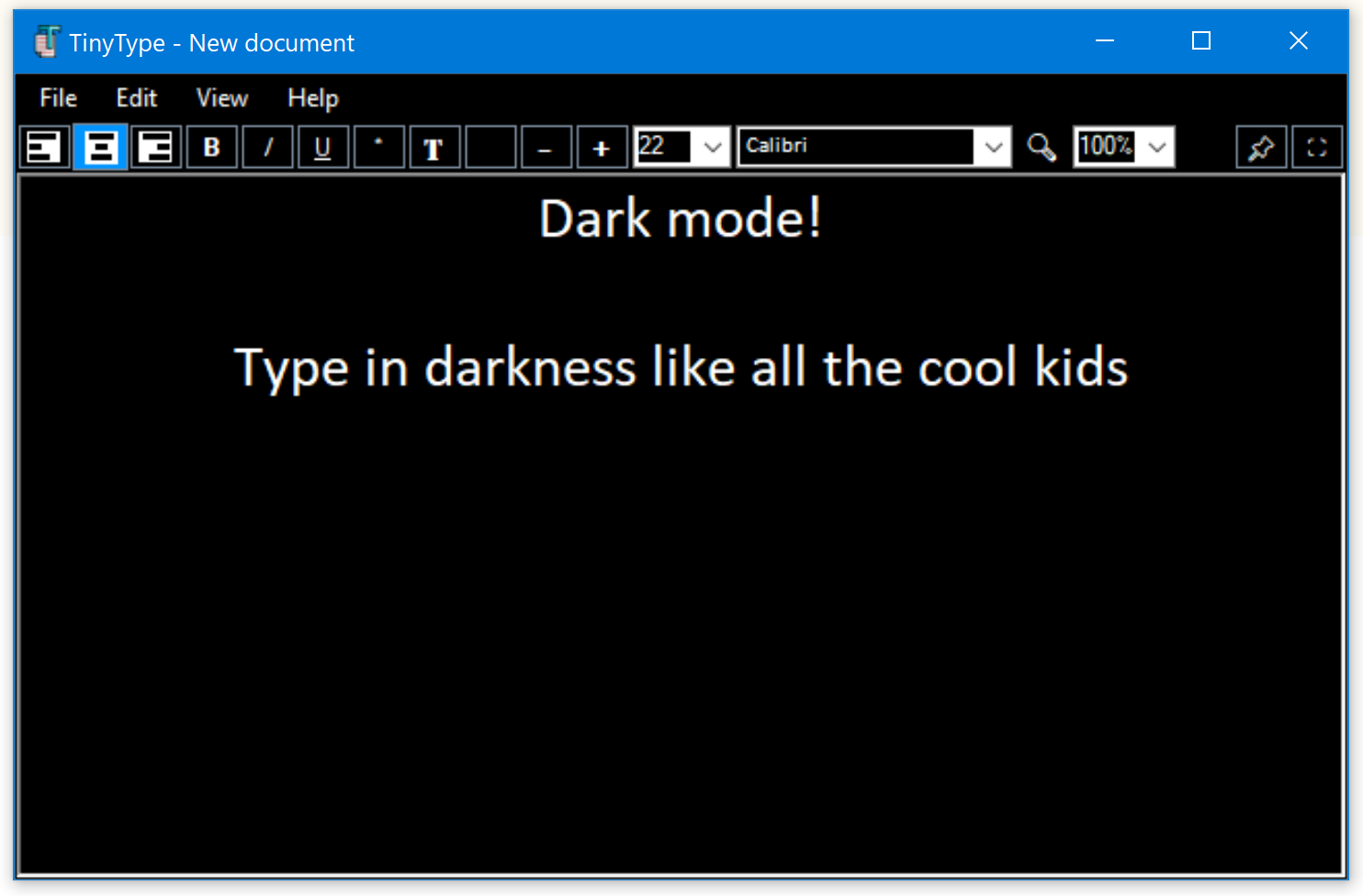1363x896 pixels.
Task: Click the TinyType icon in the title bar
Action: pyautogui.click(x=47, y=41)
